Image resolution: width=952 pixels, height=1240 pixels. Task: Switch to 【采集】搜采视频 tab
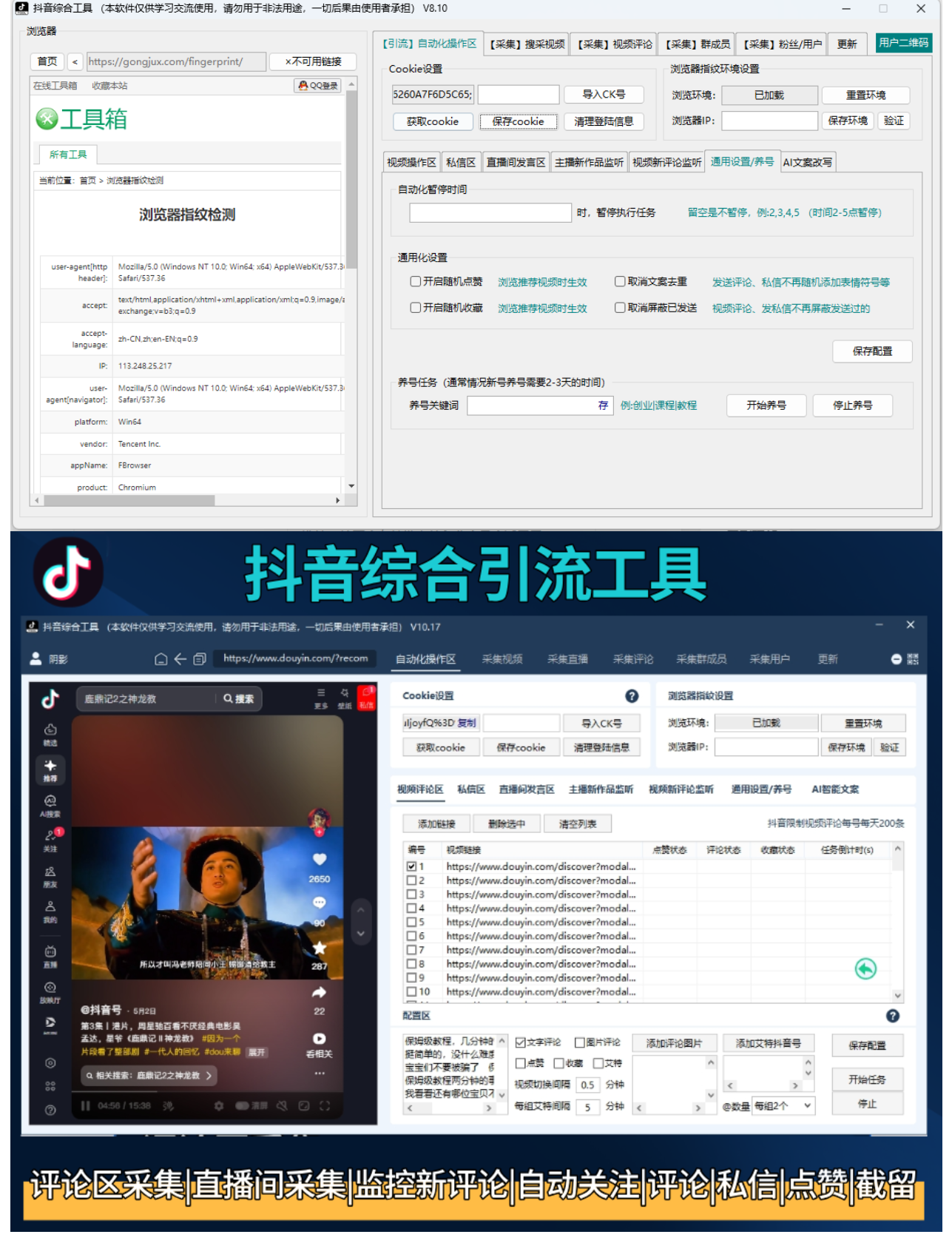[527, 44]
